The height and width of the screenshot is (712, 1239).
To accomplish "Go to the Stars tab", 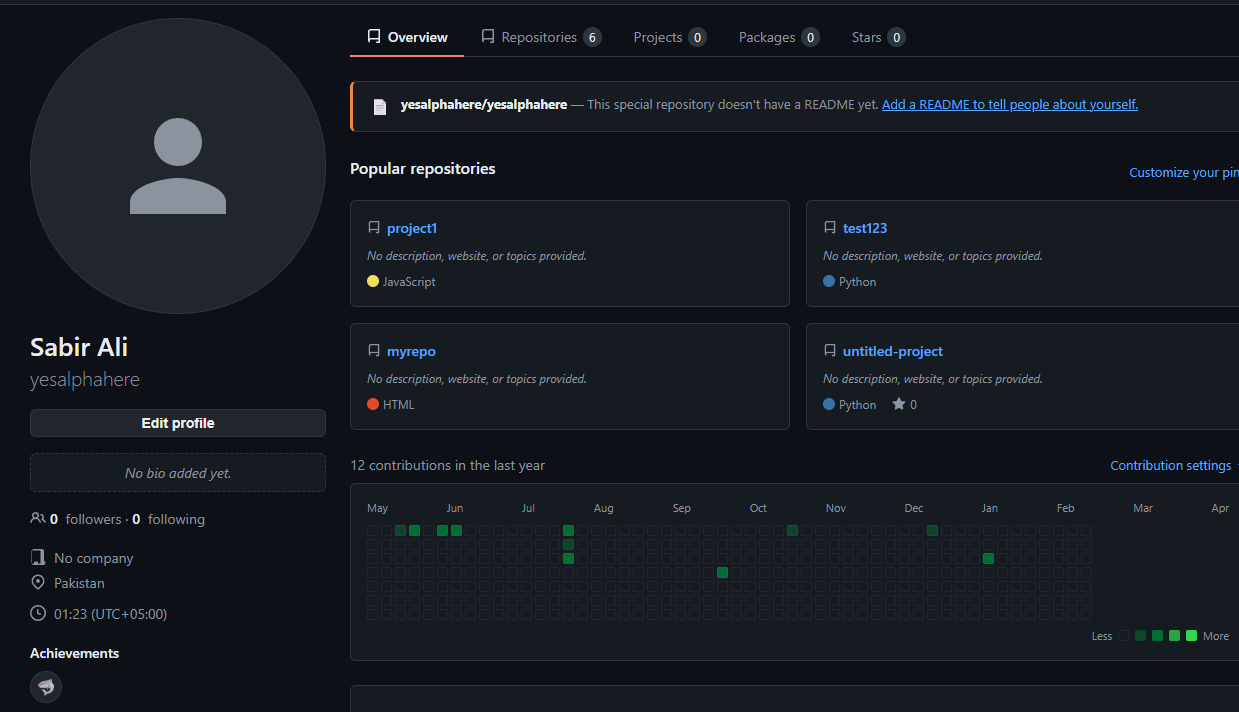I will [877, 37].
